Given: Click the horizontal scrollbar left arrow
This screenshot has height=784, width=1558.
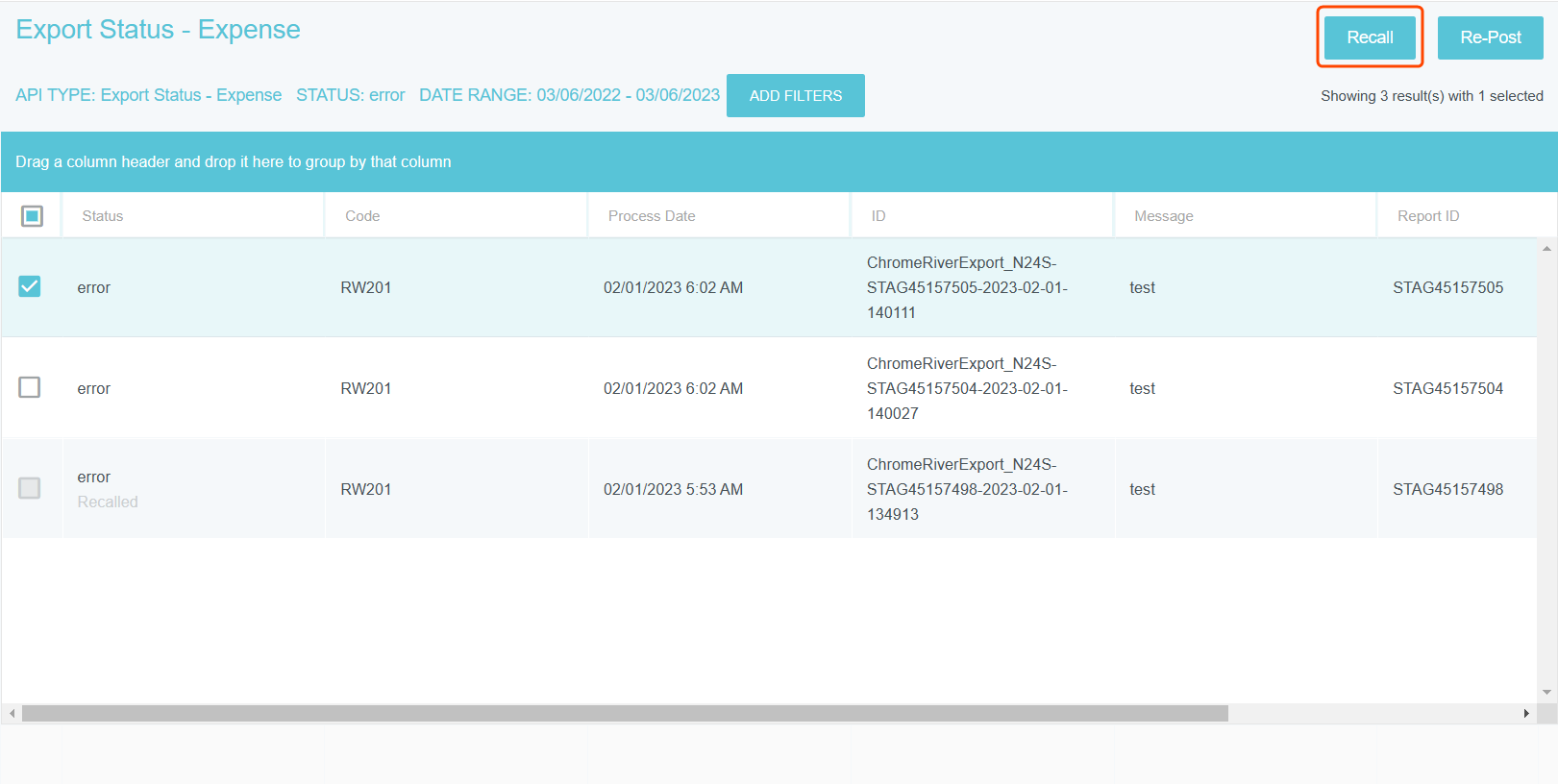Looking at the screenshot, I should tap(12, 714).
